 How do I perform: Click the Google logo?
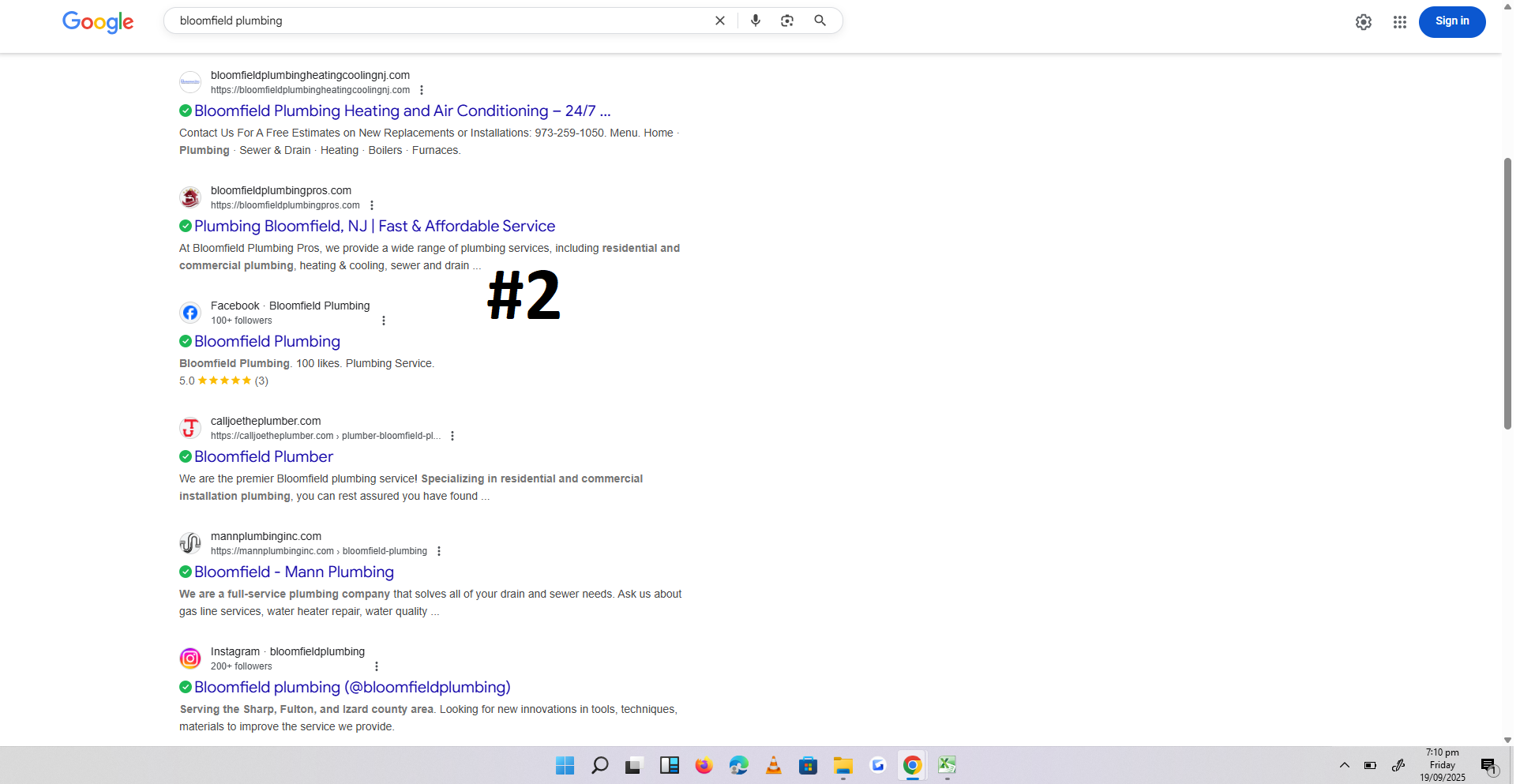click(x=98, y=21)
